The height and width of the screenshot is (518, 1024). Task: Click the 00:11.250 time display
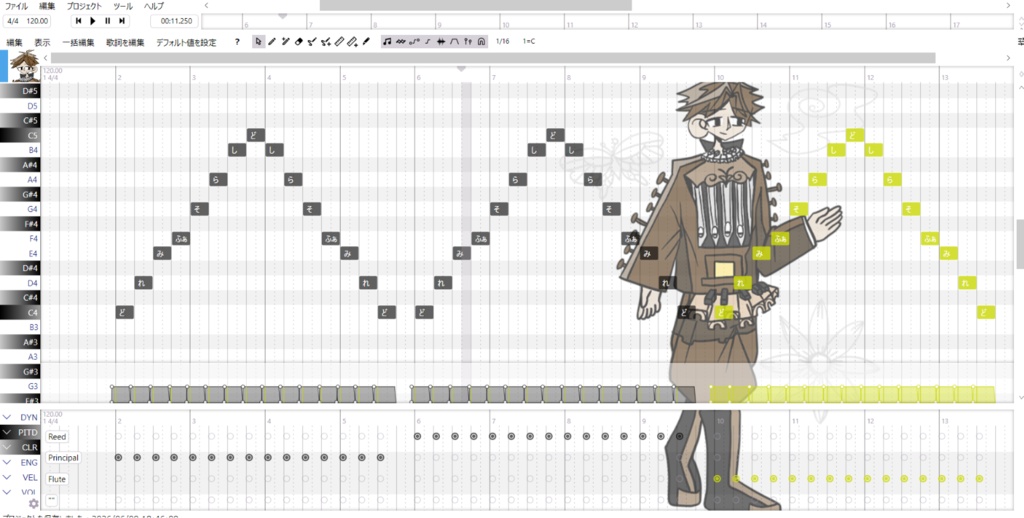174,21
